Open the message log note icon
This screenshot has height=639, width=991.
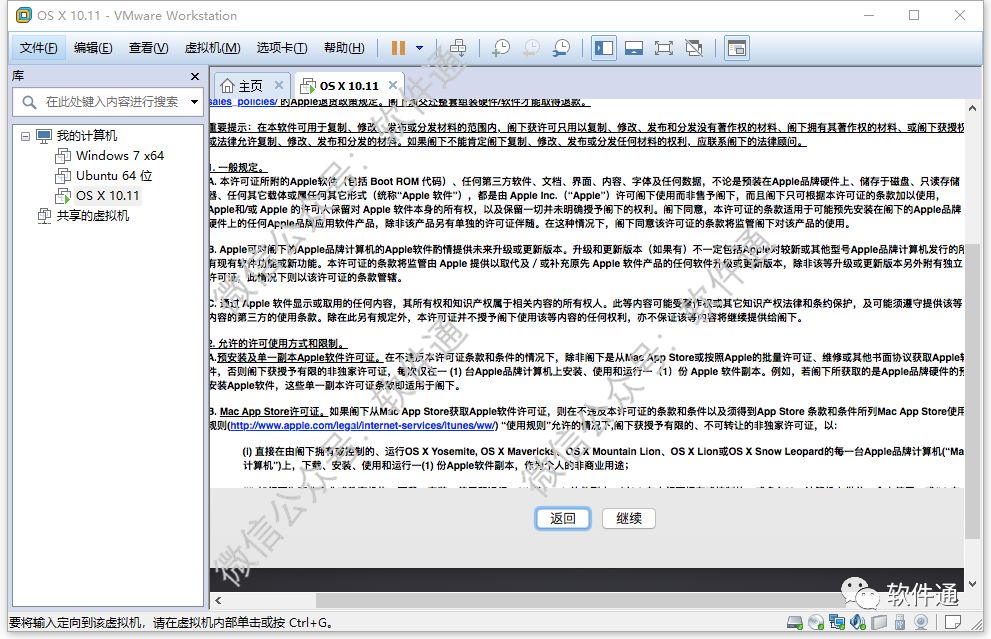[x=953, y=623]
